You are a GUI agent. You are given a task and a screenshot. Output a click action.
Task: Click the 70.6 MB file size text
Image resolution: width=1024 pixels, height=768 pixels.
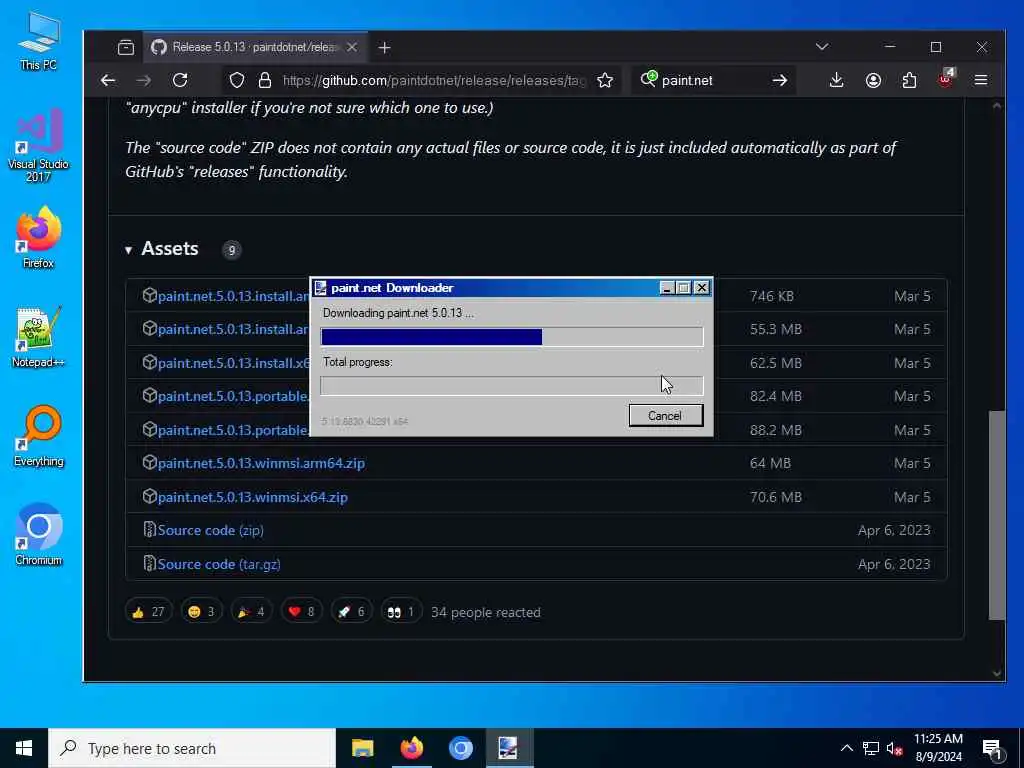point(775,497)
